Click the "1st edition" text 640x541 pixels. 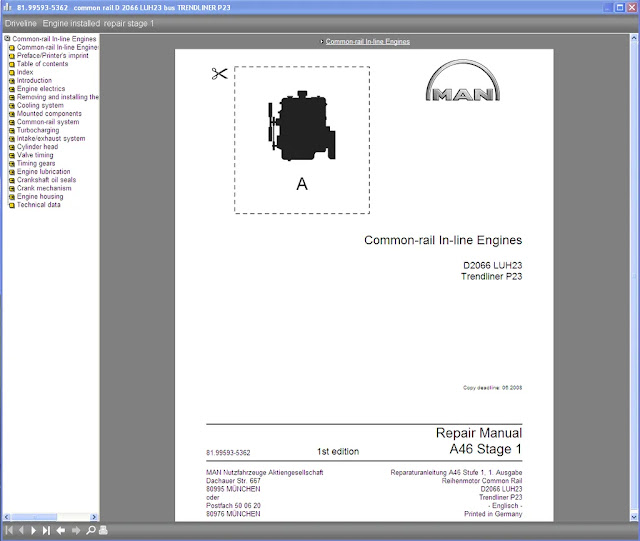click(x=338, y=452)
